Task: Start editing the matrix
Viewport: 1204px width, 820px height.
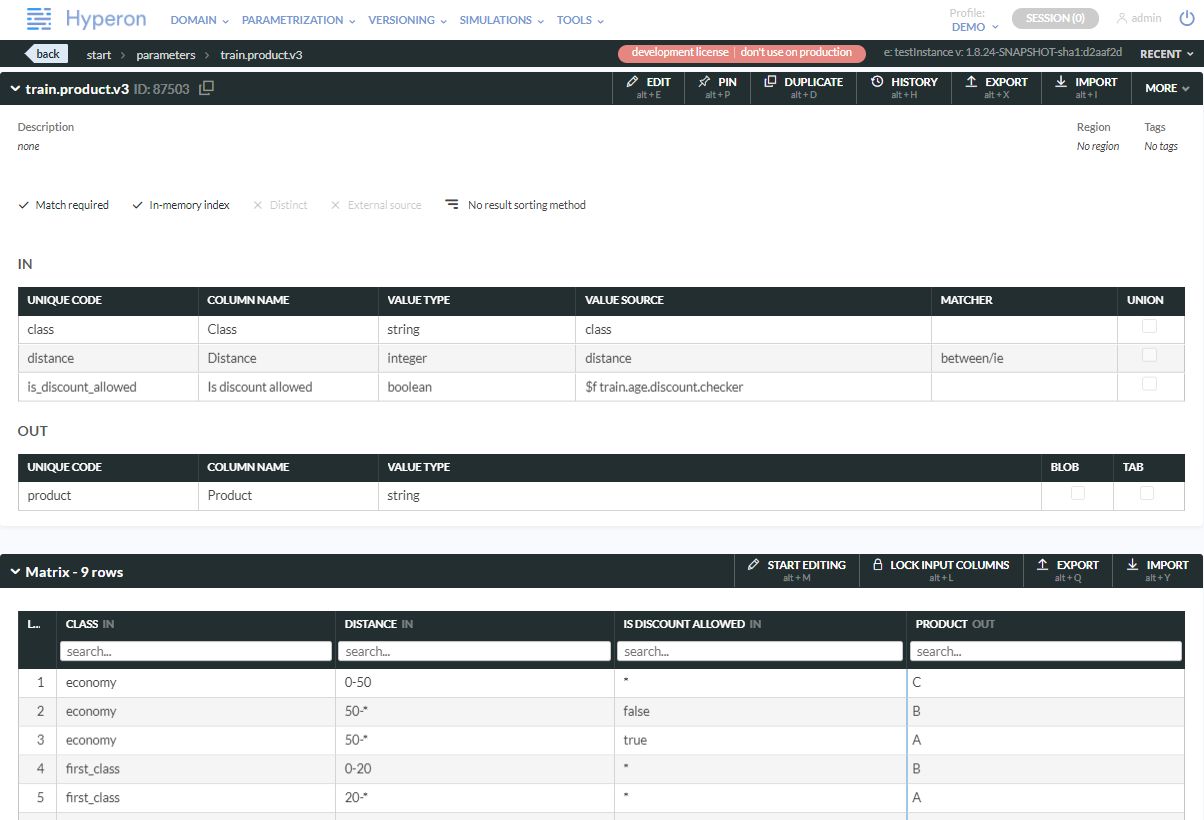Action: point(796,570)
